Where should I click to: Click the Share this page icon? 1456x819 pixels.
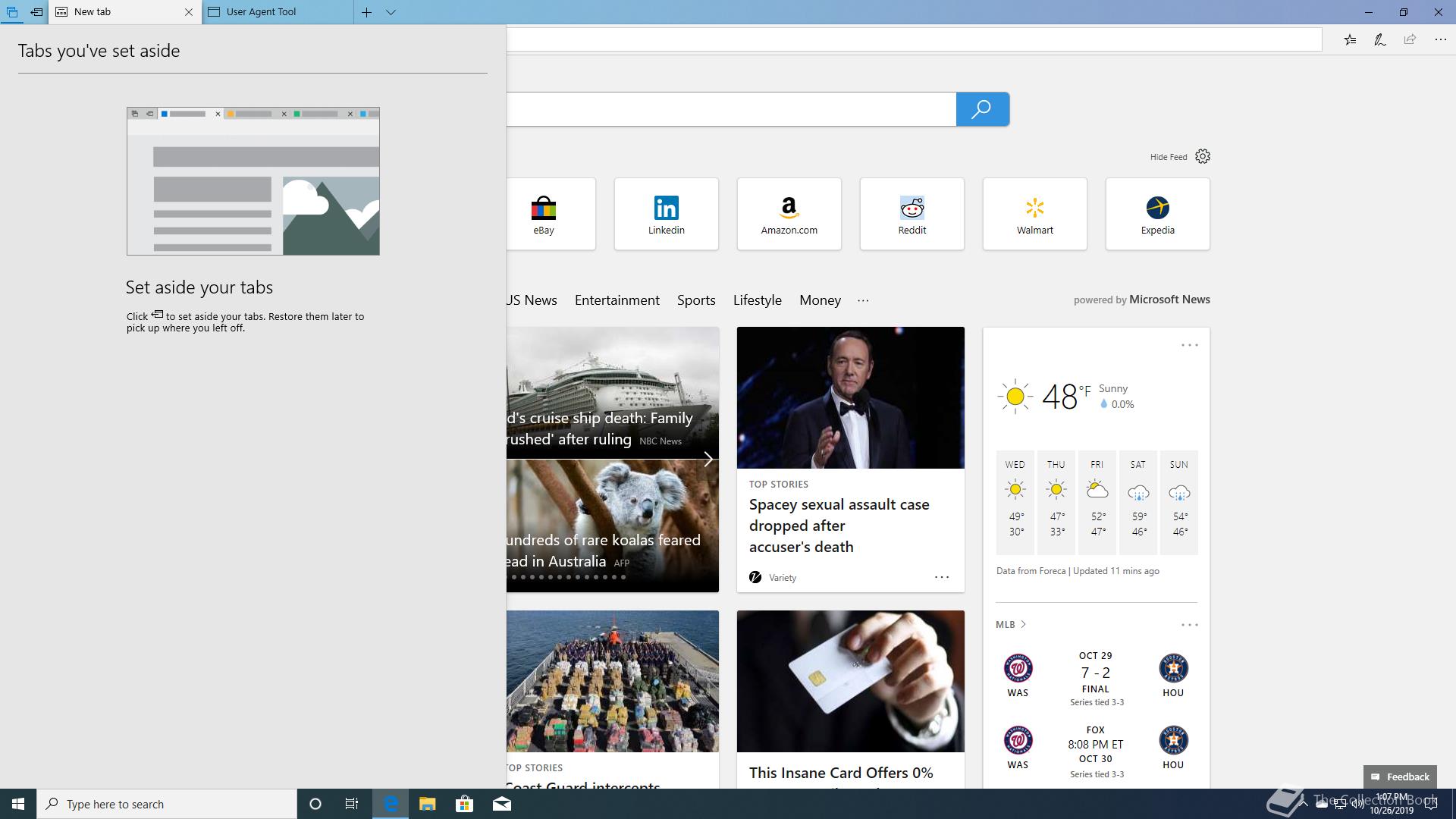tap(1410, 39)
